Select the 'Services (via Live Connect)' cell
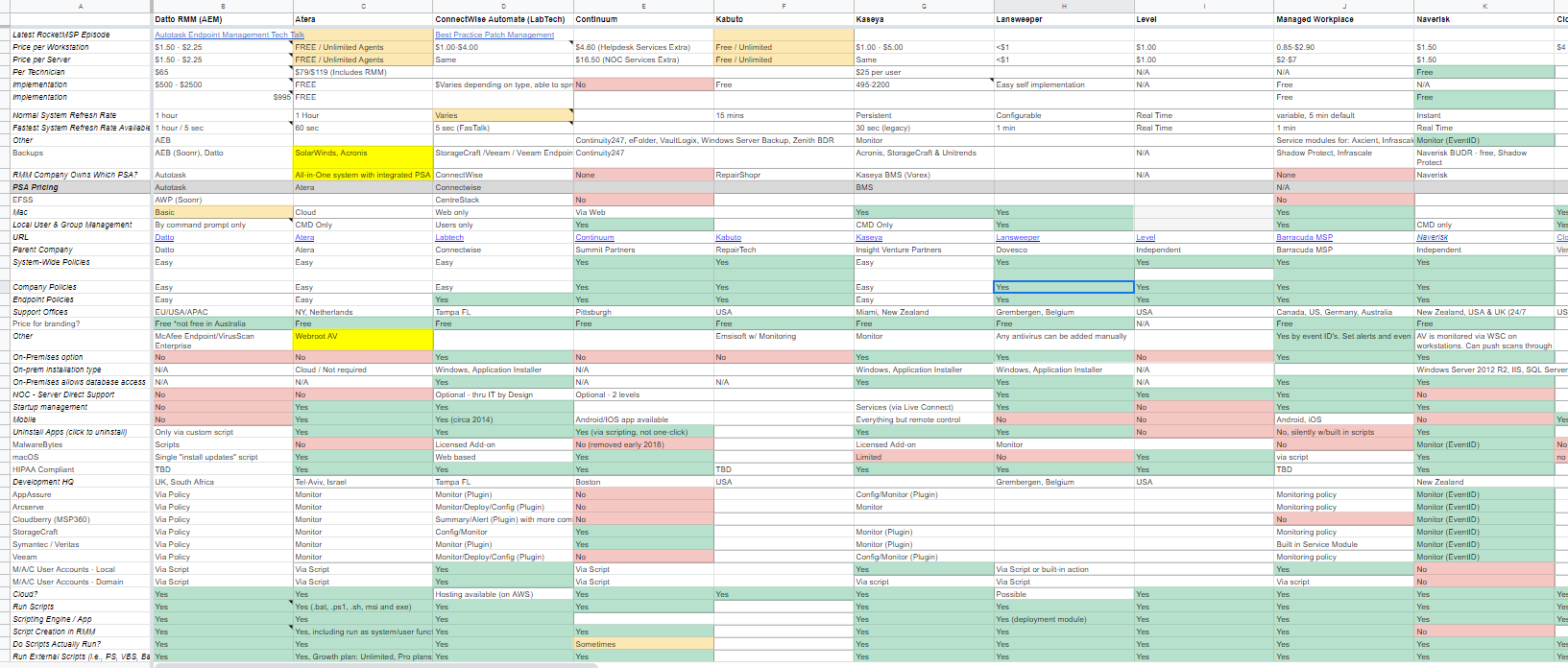1568x668 pixels. [x=924, y=407]
